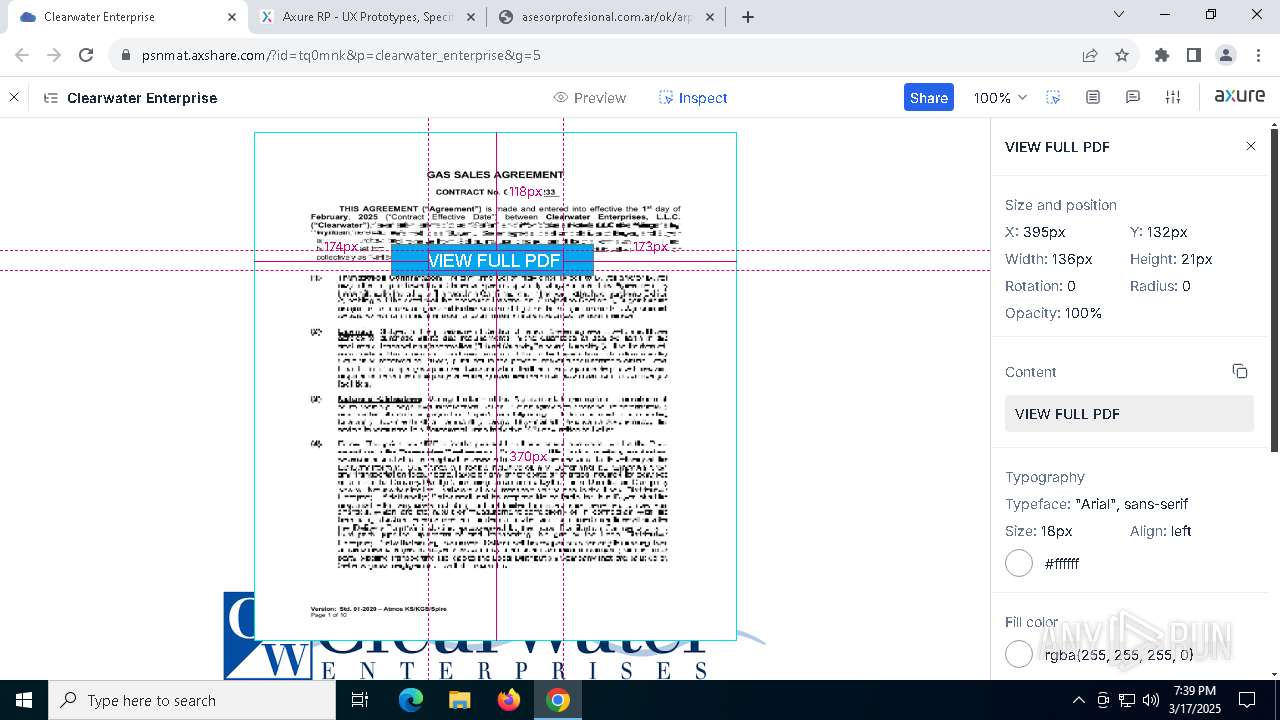The width and height of the screenshot is (1280, 720).
Task: Reload the current page
Action: pyautogui.click(x=86, y=55)
